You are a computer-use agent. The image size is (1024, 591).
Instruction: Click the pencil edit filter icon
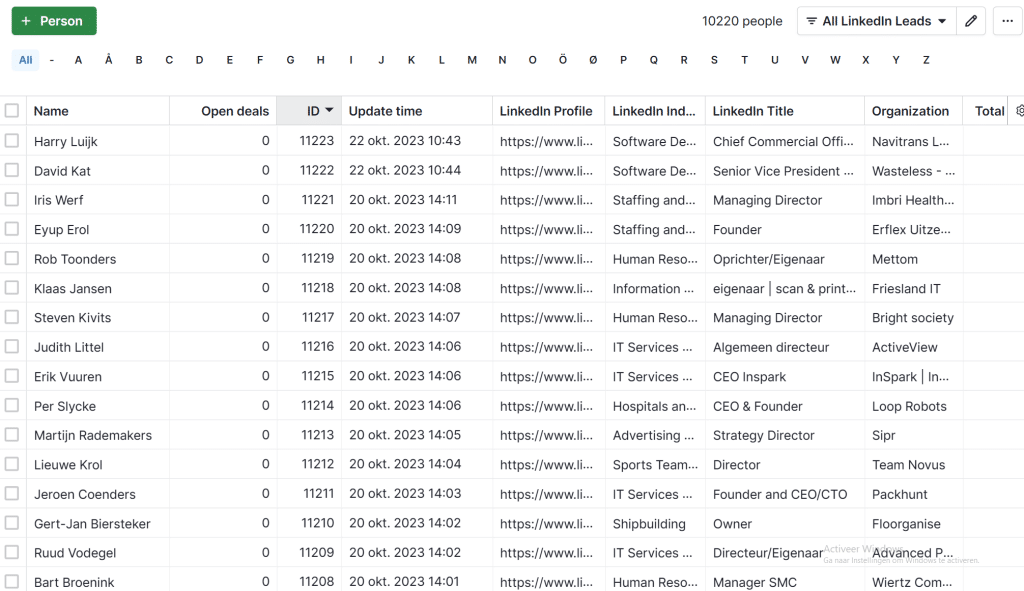[x=971, y=21]
